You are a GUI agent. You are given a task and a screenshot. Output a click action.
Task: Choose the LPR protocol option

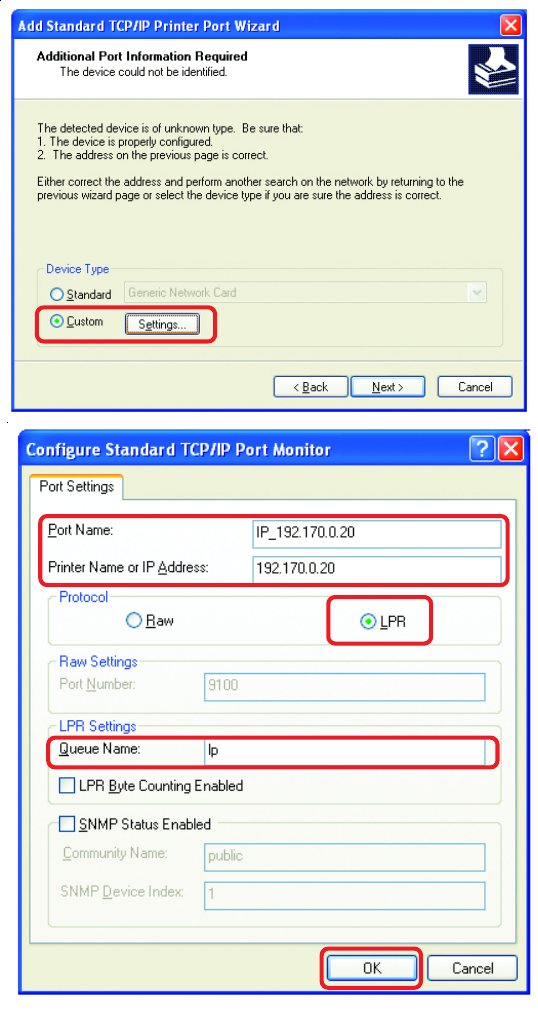click(368, 622)
